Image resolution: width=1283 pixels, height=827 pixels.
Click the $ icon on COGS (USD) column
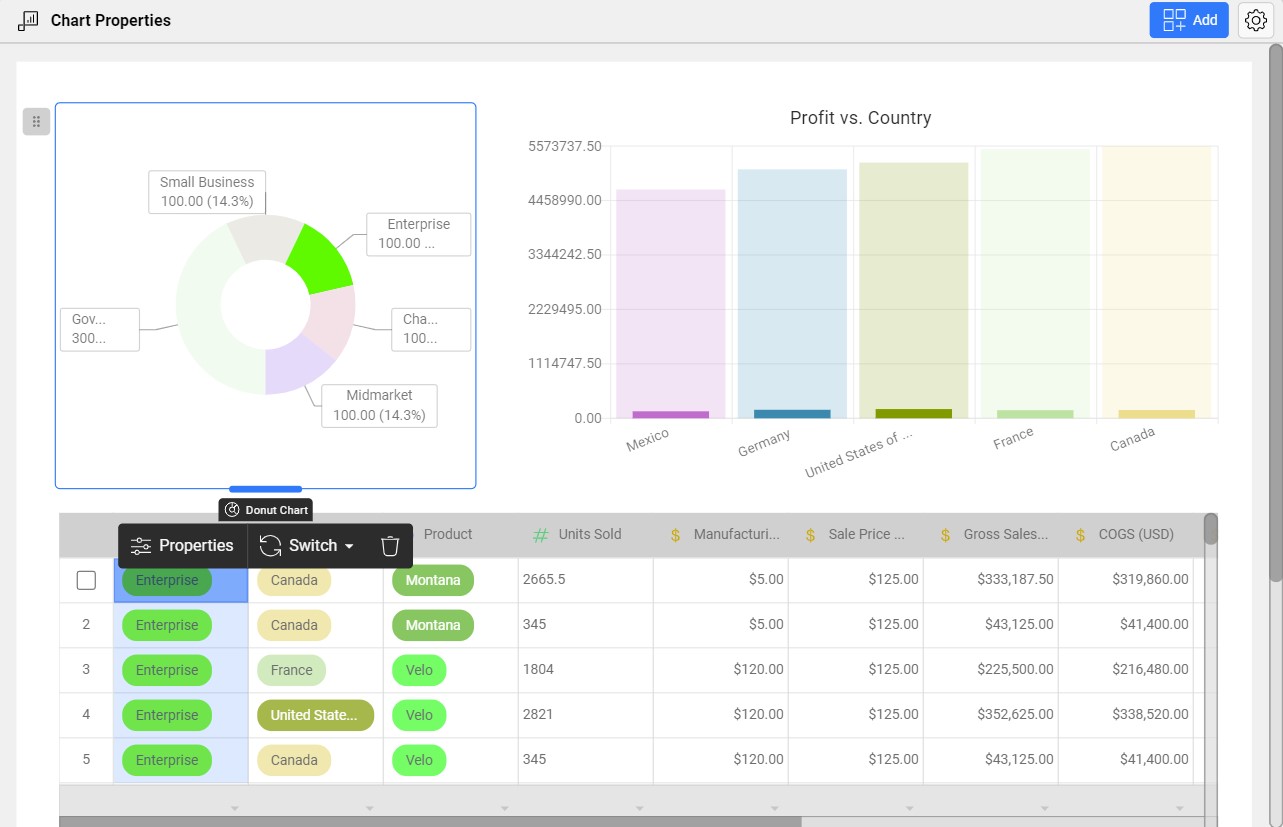click(x=1079, y=533)
